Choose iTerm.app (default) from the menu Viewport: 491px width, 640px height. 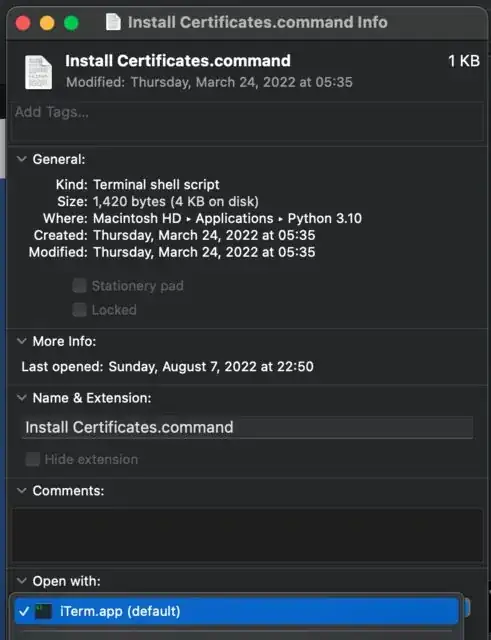[237, 611]
